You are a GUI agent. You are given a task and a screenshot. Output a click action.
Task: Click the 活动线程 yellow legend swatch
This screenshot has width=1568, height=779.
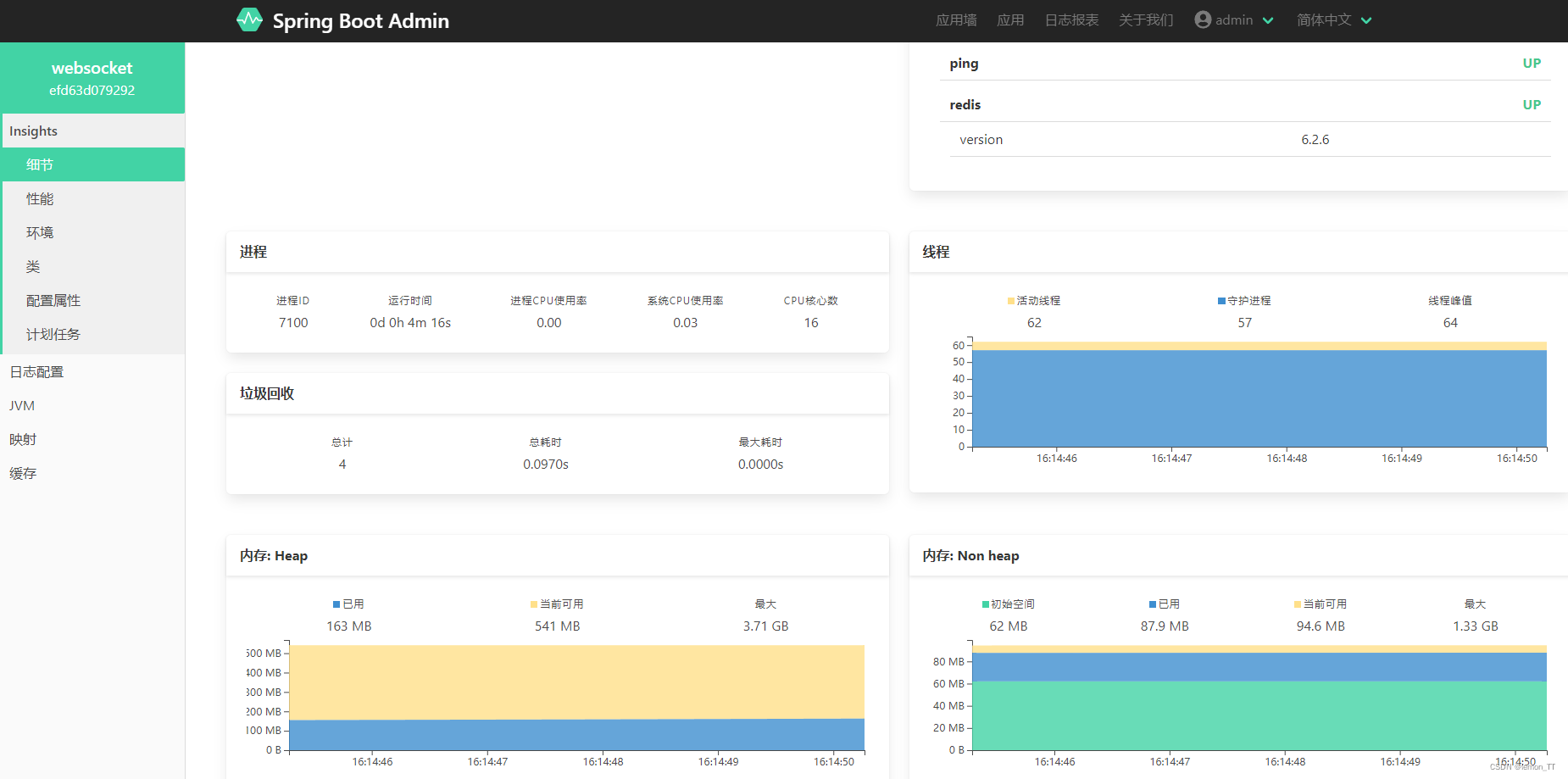tap(1010, 301)
